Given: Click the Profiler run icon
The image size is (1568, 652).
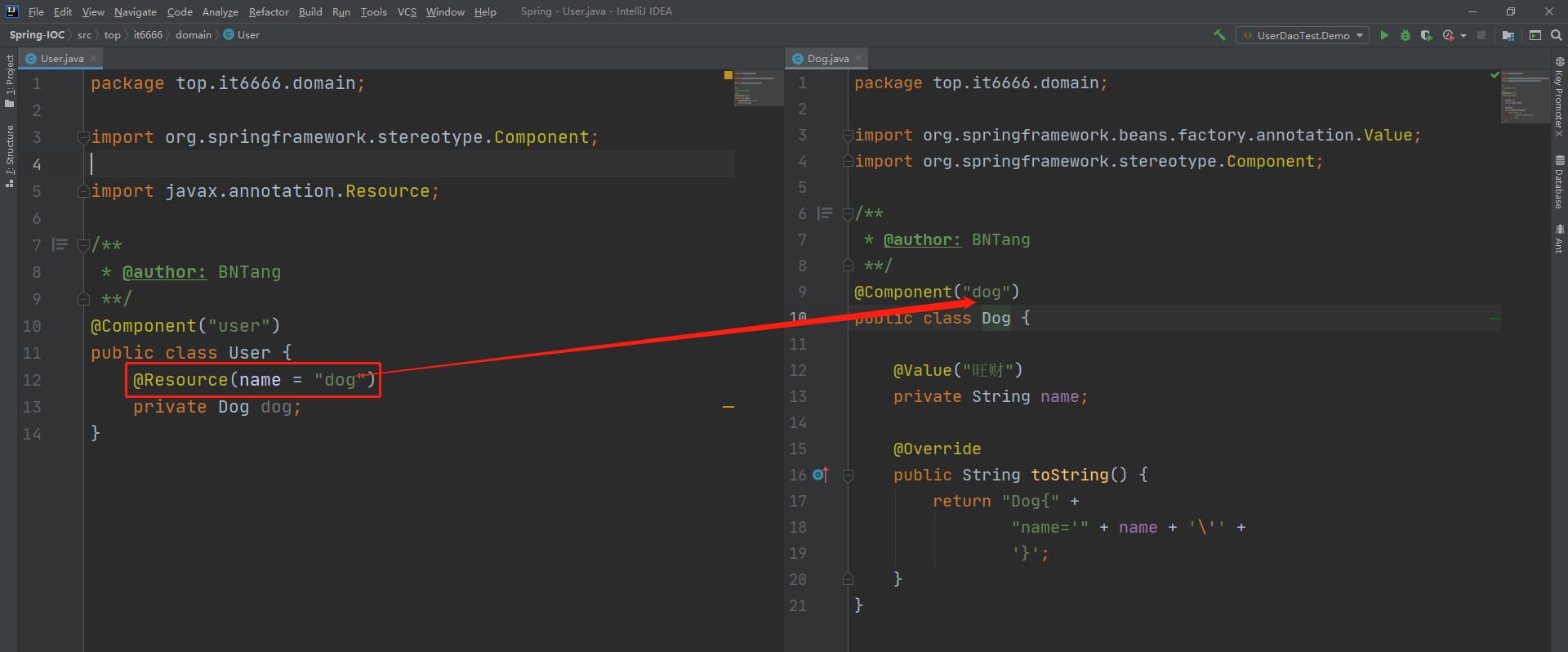Looking at the screenshot, I should coord(1449,35).
